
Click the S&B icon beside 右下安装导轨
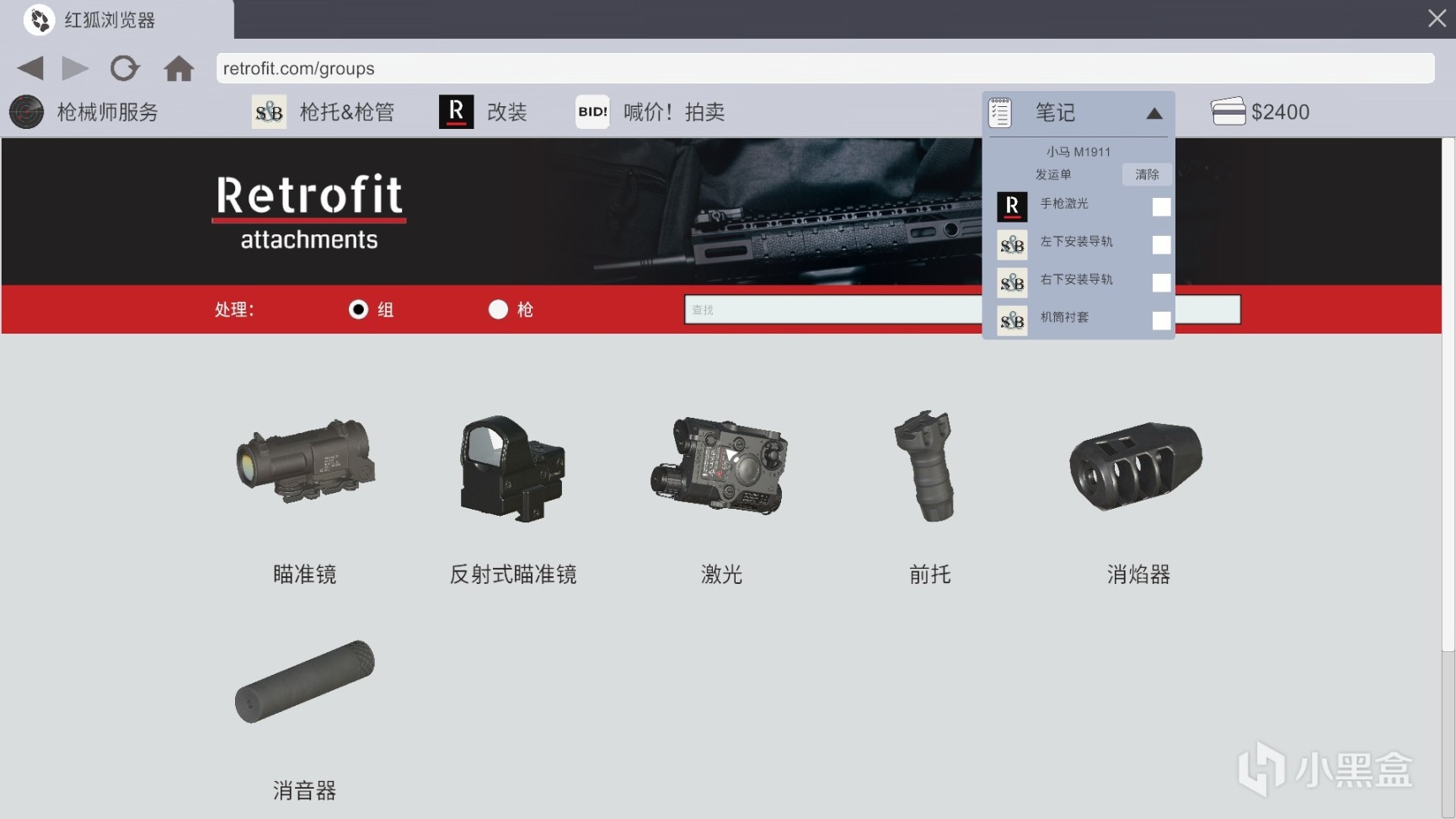click(x=1012, y=282)
